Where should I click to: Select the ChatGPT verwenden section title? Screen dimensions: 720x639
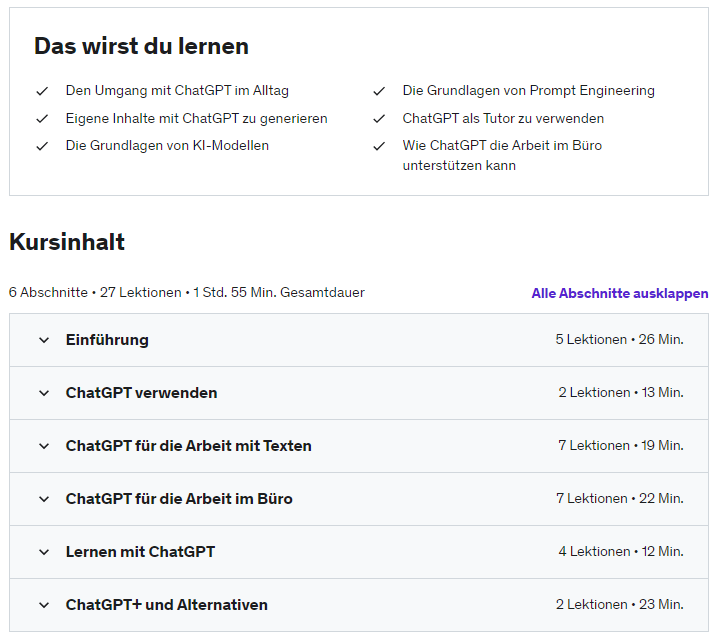pos(141,393)
